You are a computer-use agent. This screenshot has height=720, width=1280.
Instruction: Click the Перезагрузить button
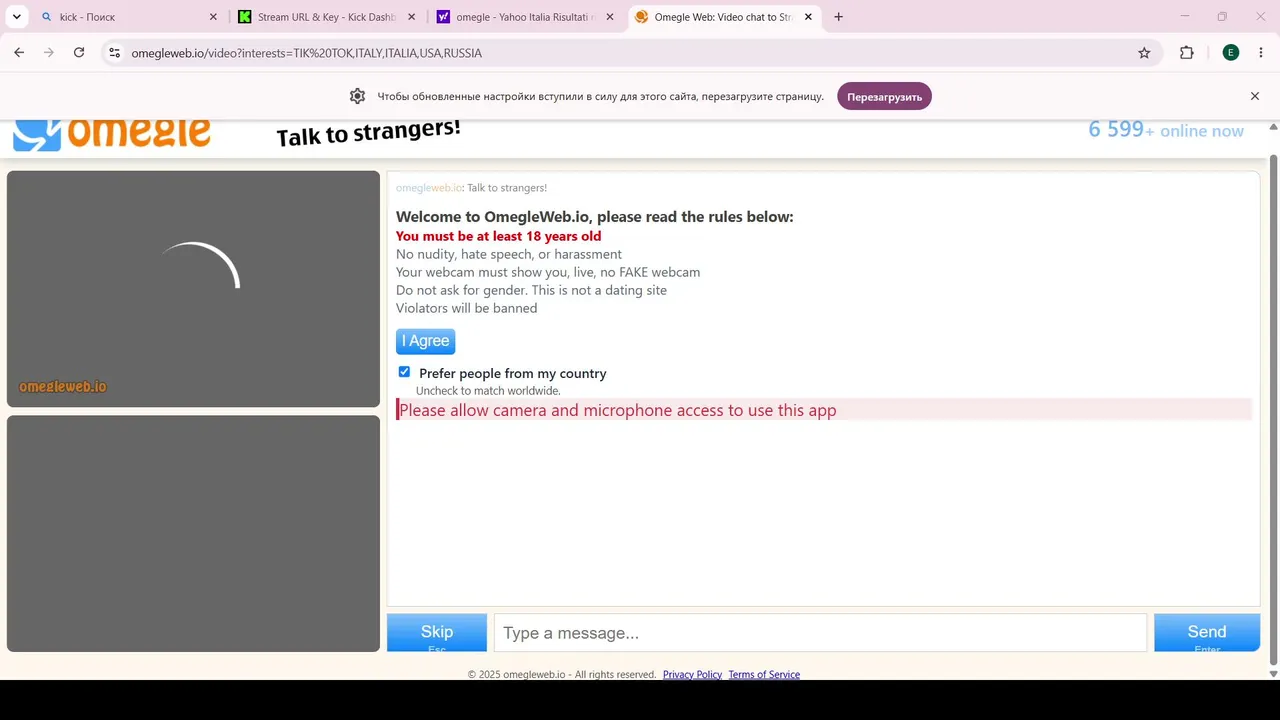[x=884, y=97]
